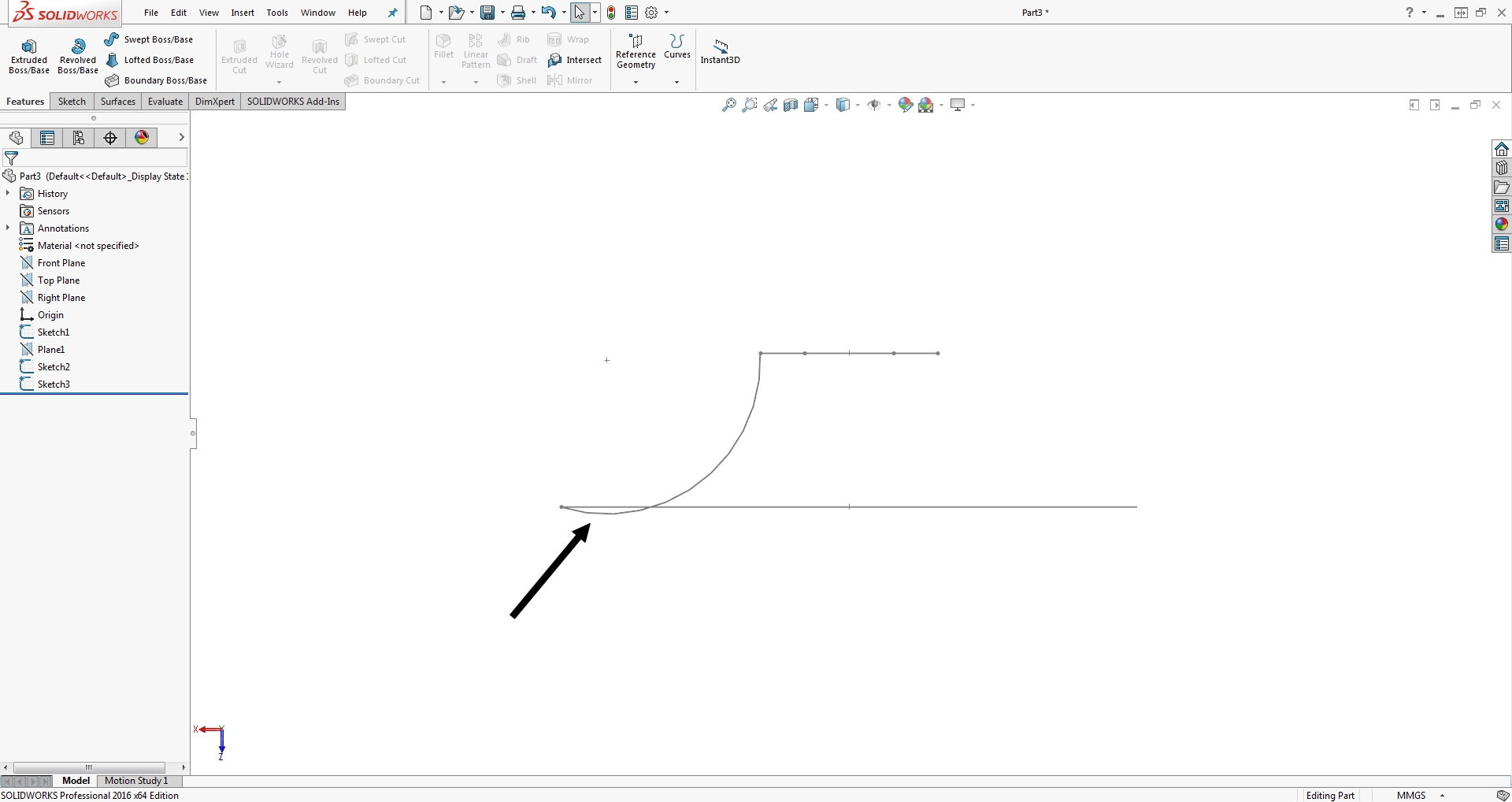
Task: Select the Revolved Boss/Base tool
Action: point(78,56)
